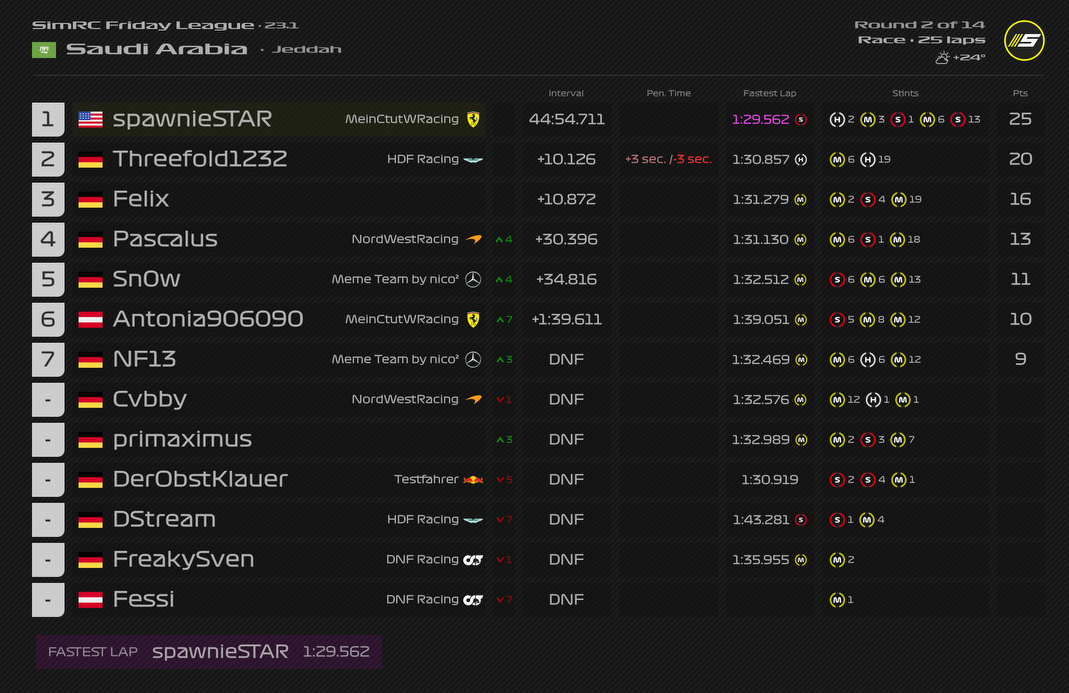
Task: Click the hard tyre icon beside 1:30.857
Action: pyautogui.click(x=801, y=159)
